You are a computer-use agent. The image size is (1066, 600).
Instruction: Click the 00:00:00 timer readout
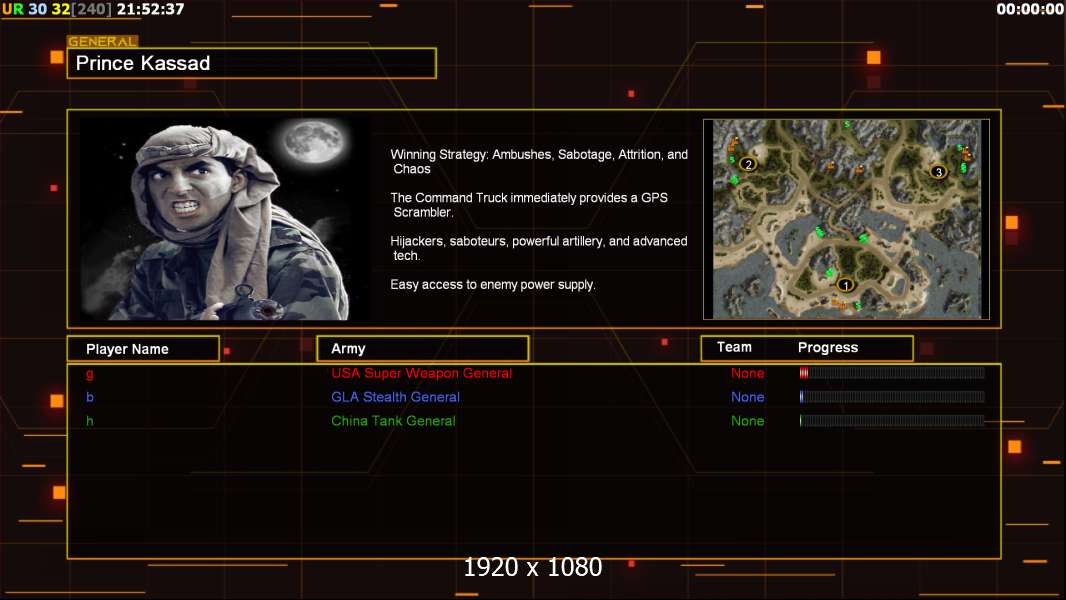pyautogui.click(x=1030, y=10)
